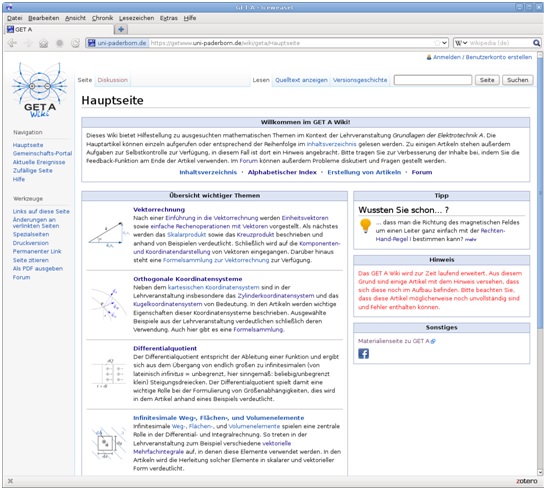Open Gemeinschafts-Portal in the sidebar
This screenshot has height=489, width=544.
pos(42,153)
